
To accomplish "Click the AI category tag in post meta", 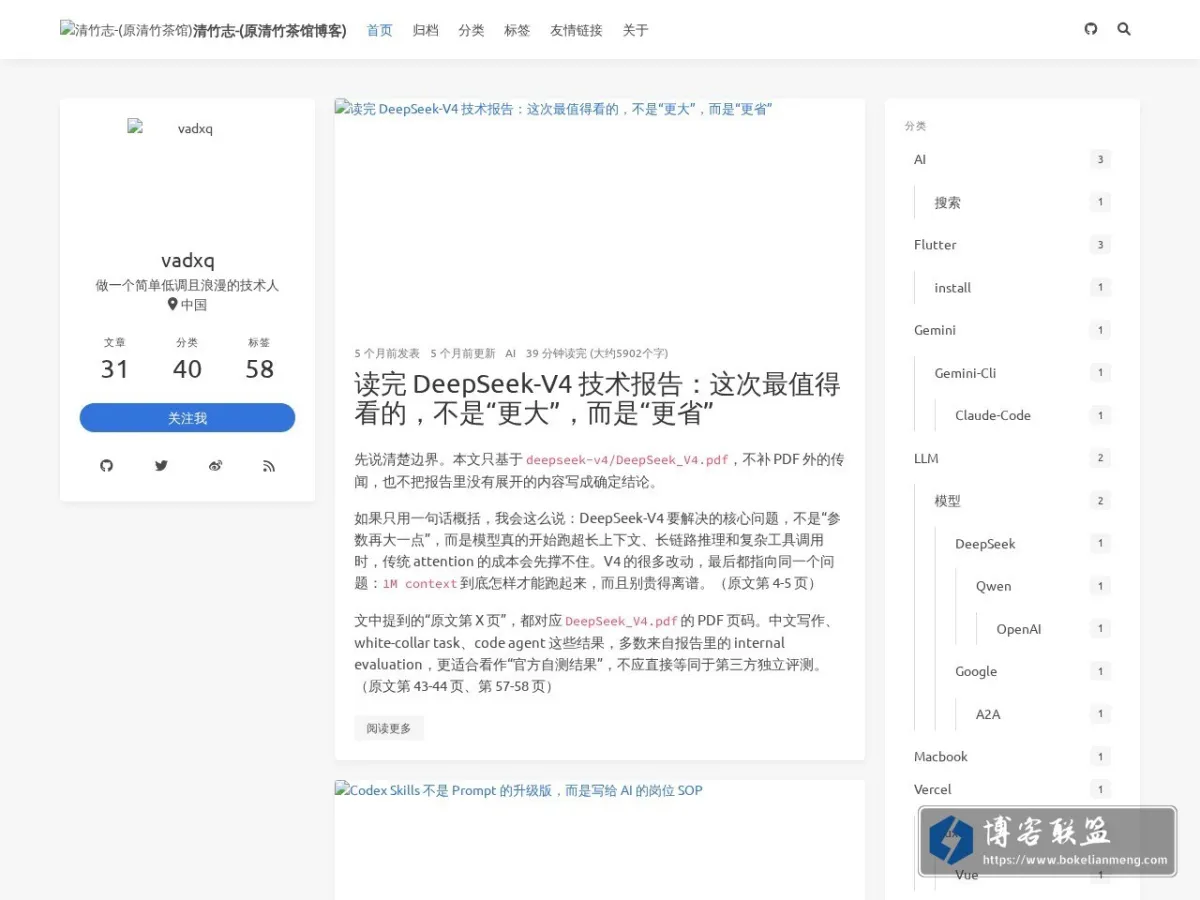I will (511, 353).
